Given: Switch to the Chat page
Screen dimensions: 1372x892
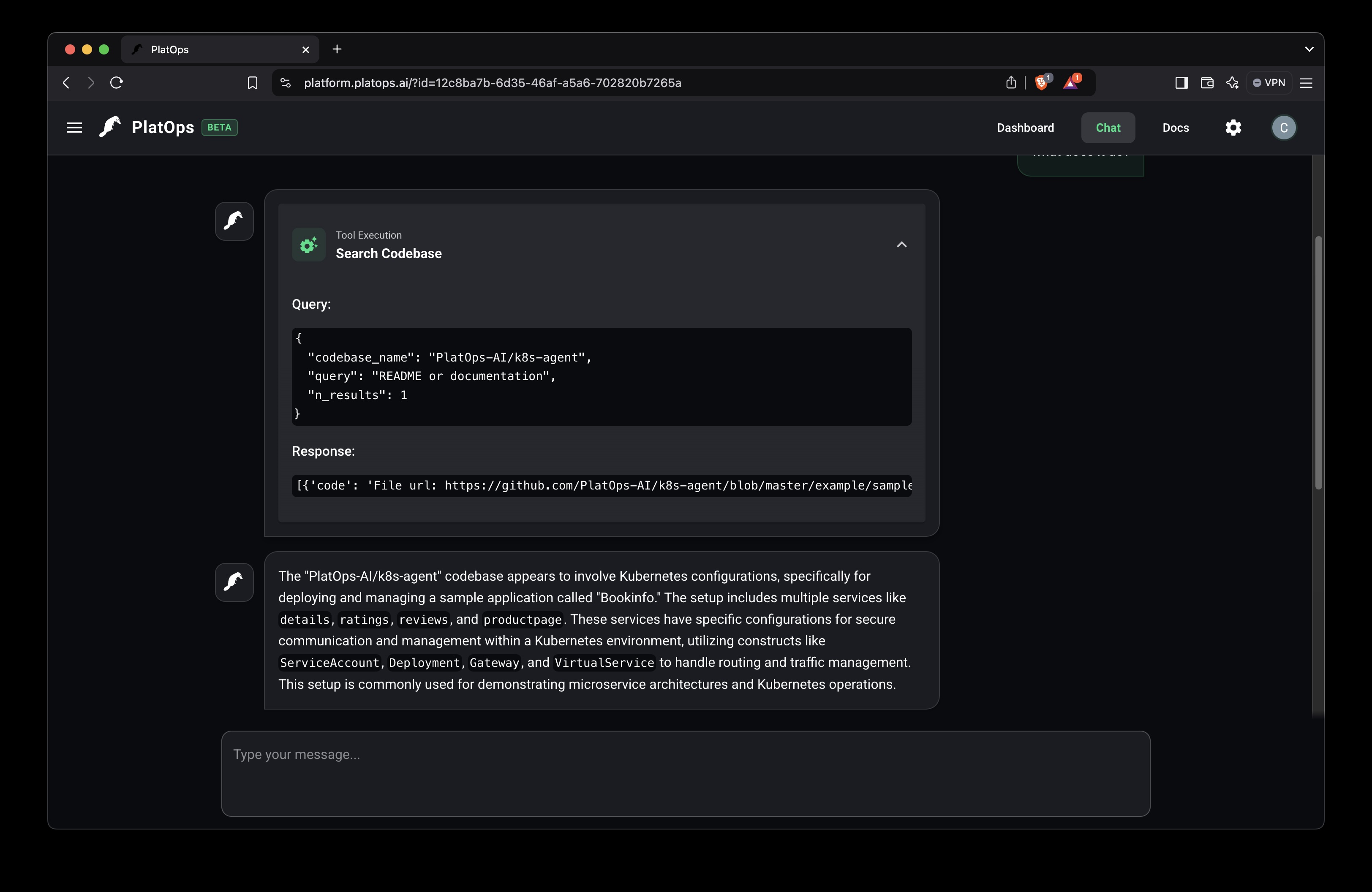Looking at the screenshot, I should click(1108, 128).
